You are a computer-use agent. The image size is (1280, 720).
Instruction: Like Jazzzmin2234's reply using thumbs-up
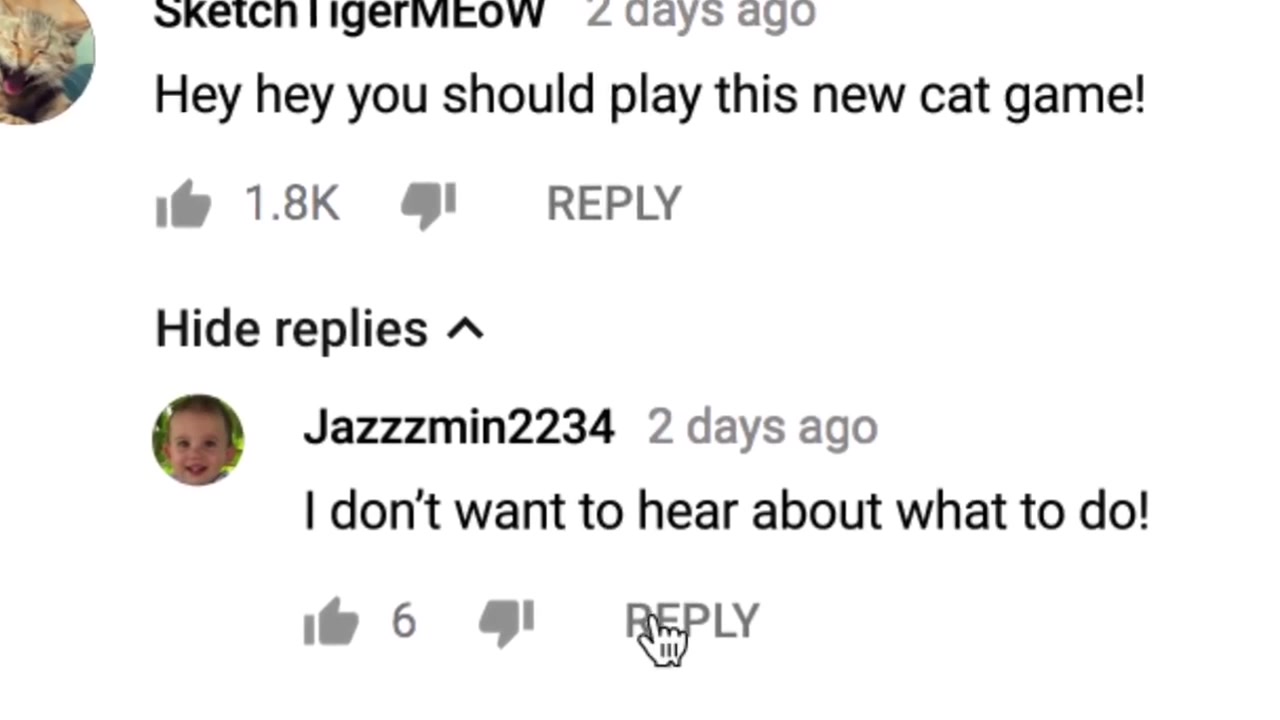point(331,621)
